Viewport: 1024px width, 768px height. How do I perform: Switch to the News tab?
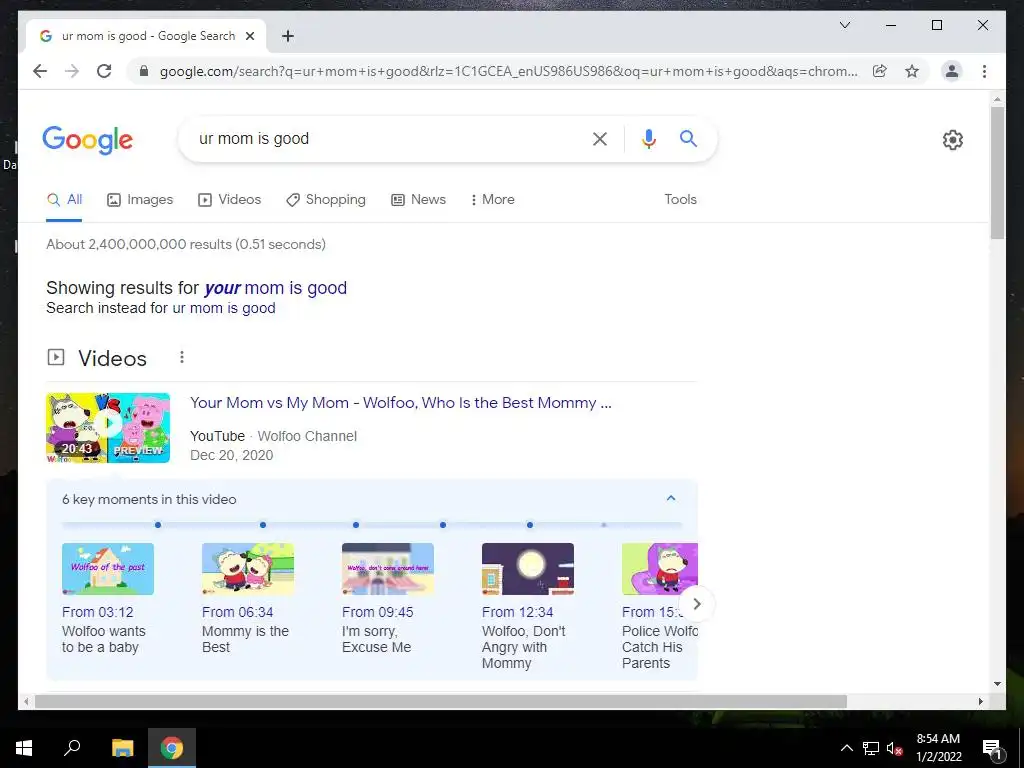[x=418, y=200]
